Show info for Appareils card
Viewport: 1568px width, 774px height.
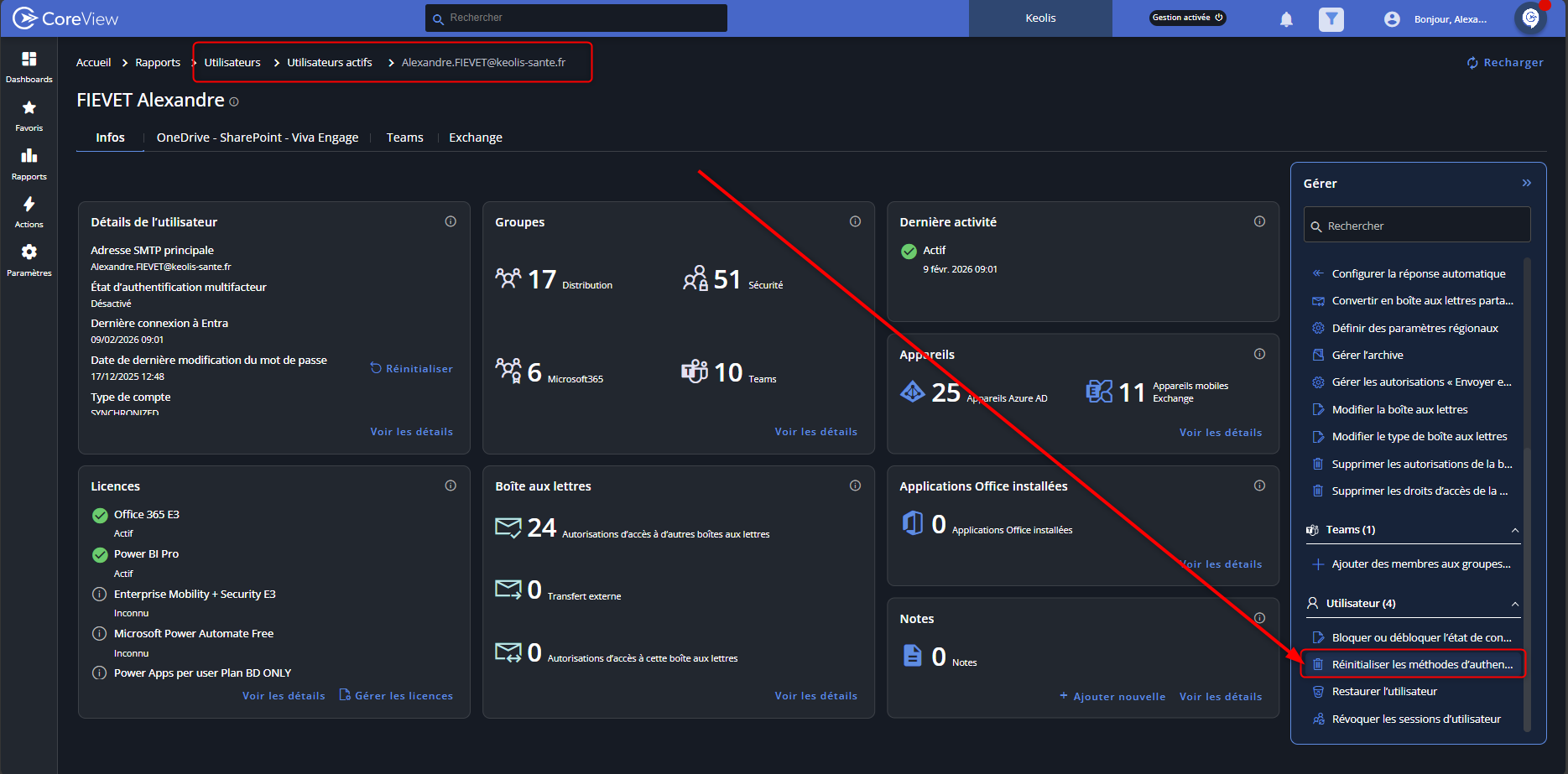point(1259,354)
